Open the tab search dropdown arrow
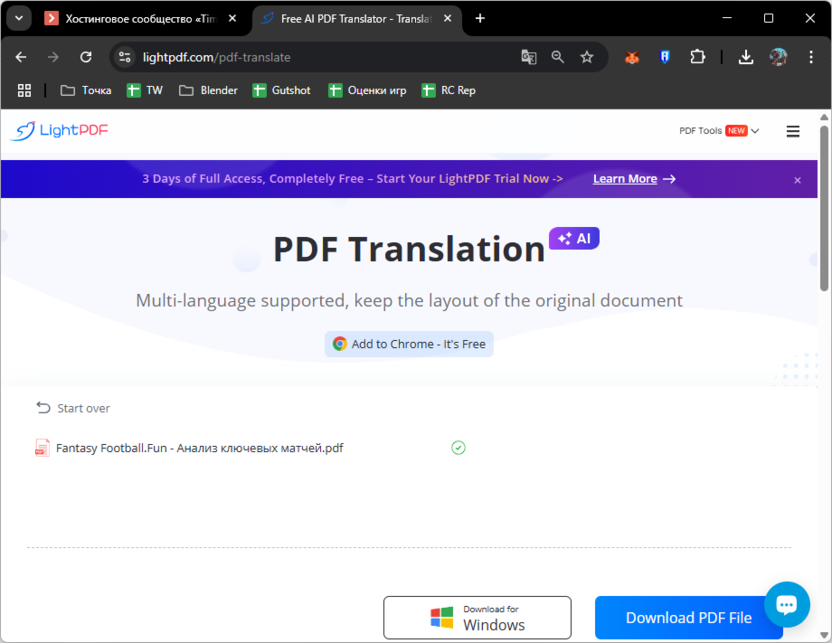Screen dimensions: 832x643 (18, 18)
